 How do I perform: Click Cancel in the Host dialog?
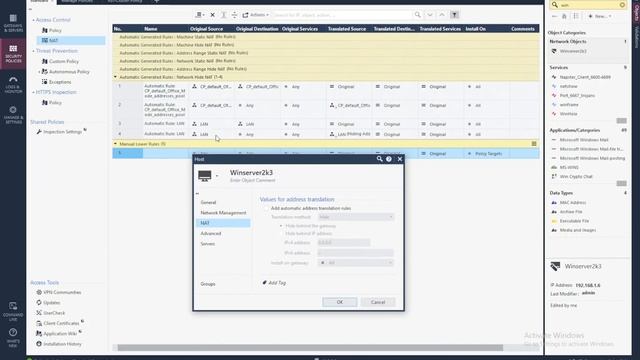[378, 302]
